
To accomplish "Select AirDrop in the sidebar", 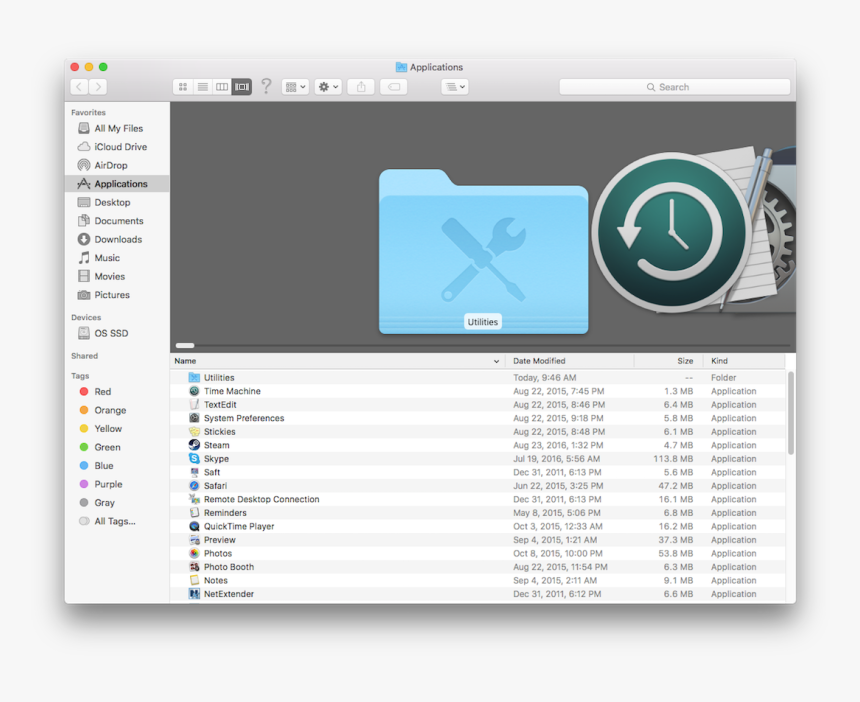I will pos(113,165).
